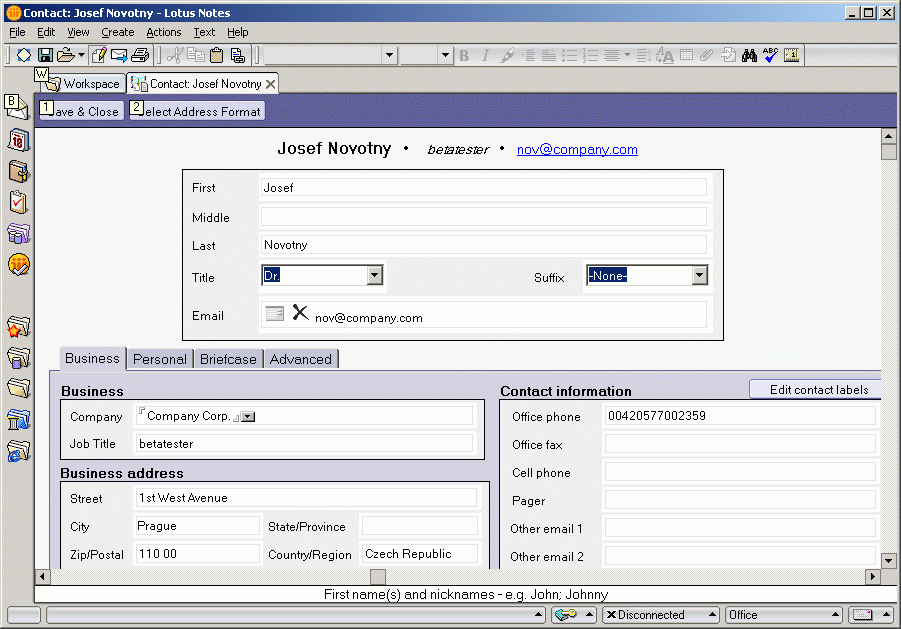The width and height of the screenshot is (901, 629).
Task: Click the Navigate Home diamond icon
Action: 24,55
